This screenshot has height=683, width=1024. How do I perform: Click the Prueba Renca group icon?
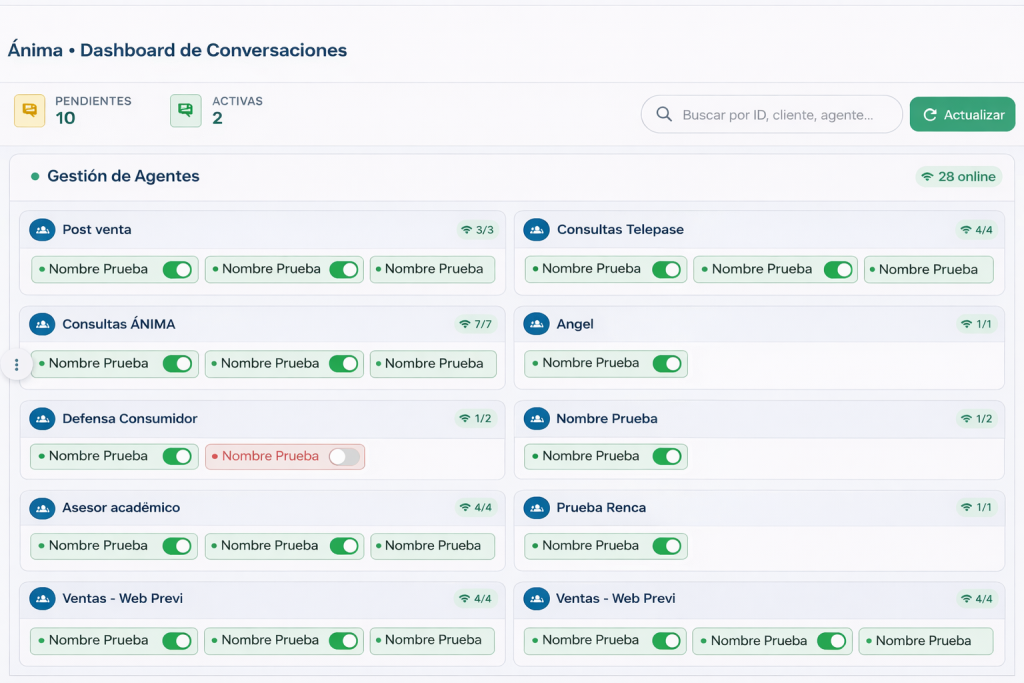537,508
